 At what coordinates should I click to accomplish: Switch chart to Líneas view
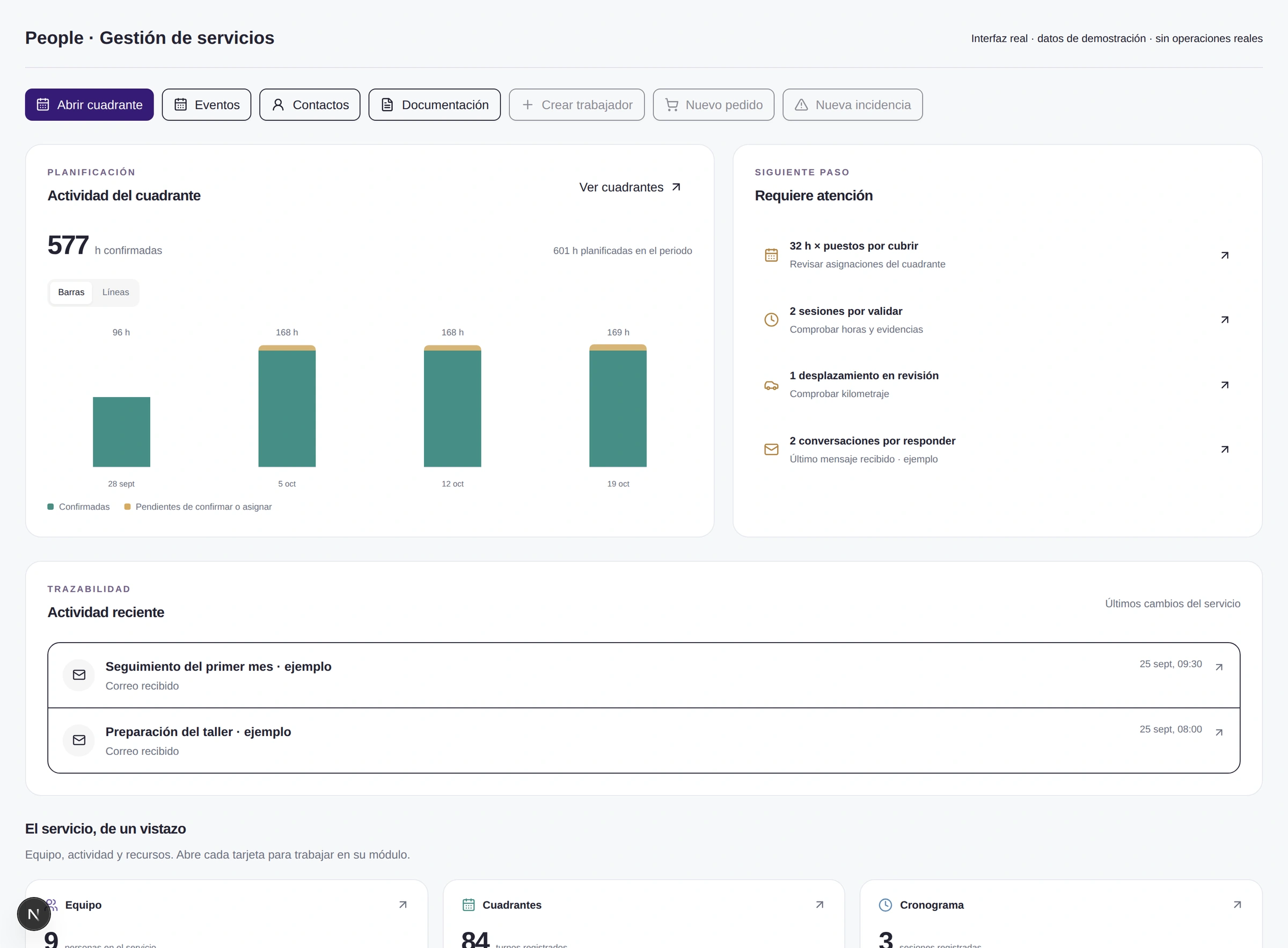[x=115, y=292]
